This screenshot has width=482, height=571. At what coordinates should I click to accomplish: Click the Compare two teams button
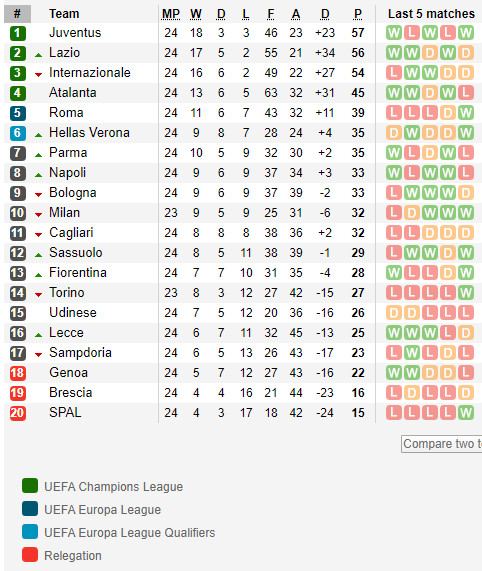tap(442, 444)
